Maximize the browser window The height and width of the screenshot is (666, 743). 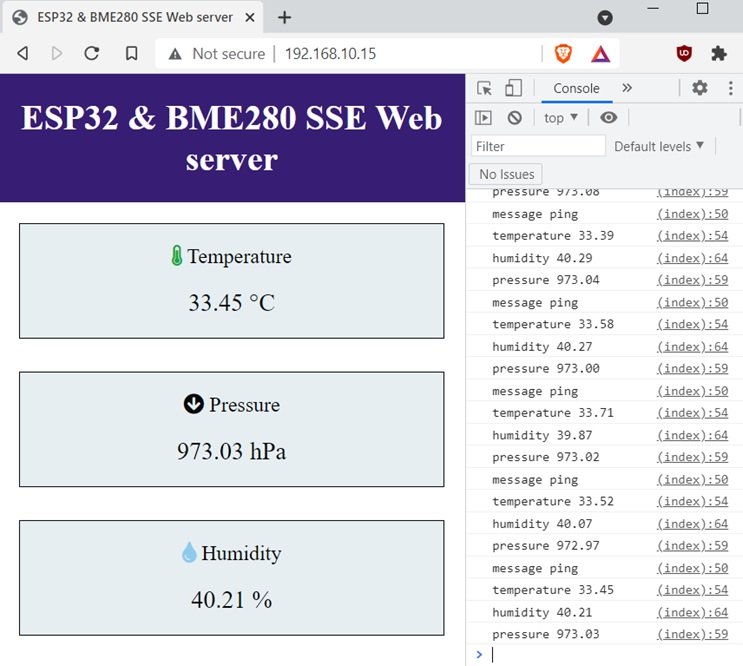pyautogui.click(x=702, y=8)
